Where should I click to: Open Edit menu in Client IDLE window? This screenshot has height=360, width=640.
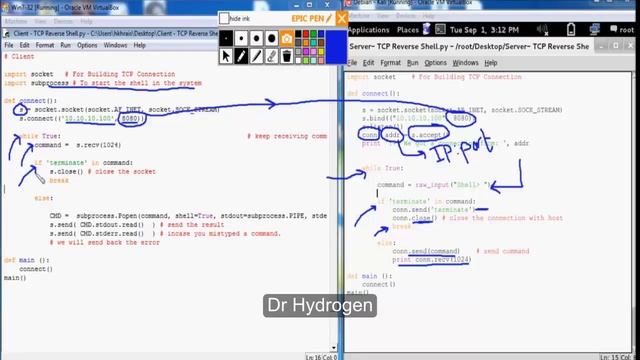pyautogui.click(x=24, y=45)
